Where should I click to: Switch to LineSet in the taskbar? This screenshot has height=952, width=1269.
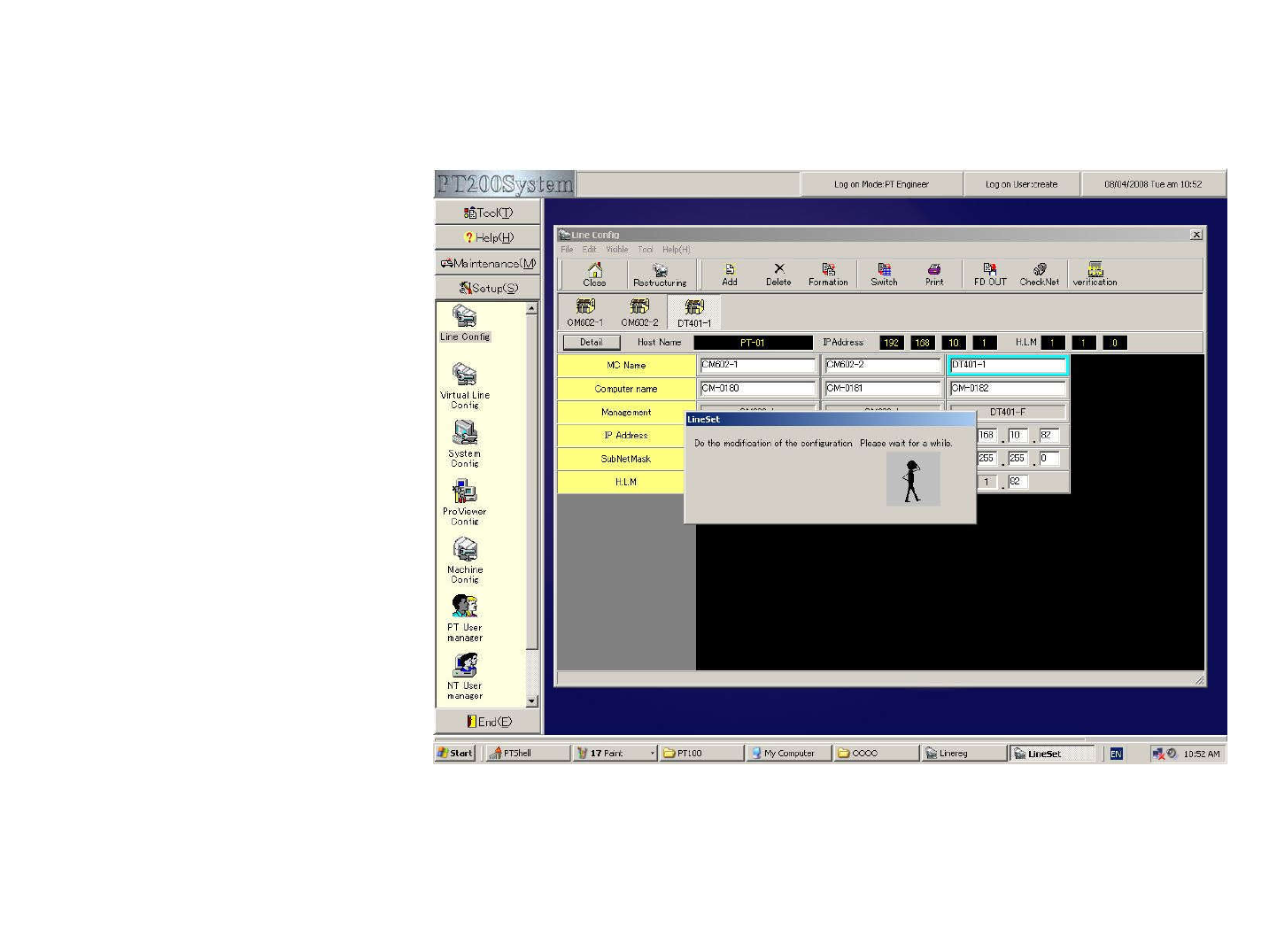click(1051, 754)
